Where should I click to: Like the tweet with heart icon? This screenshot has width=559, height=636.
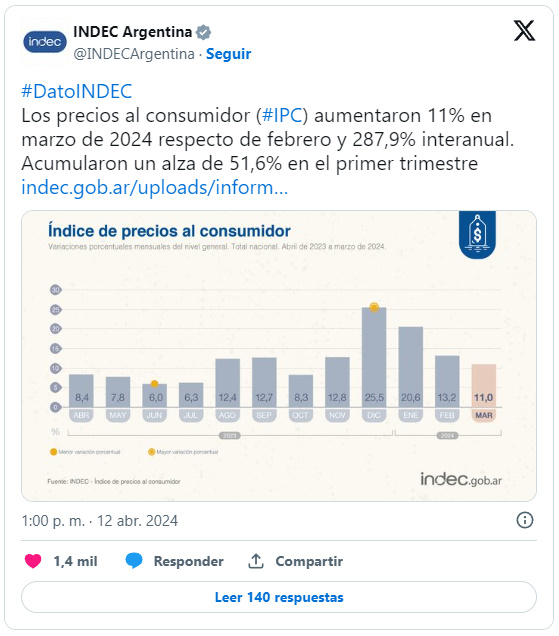click(33, 561)
